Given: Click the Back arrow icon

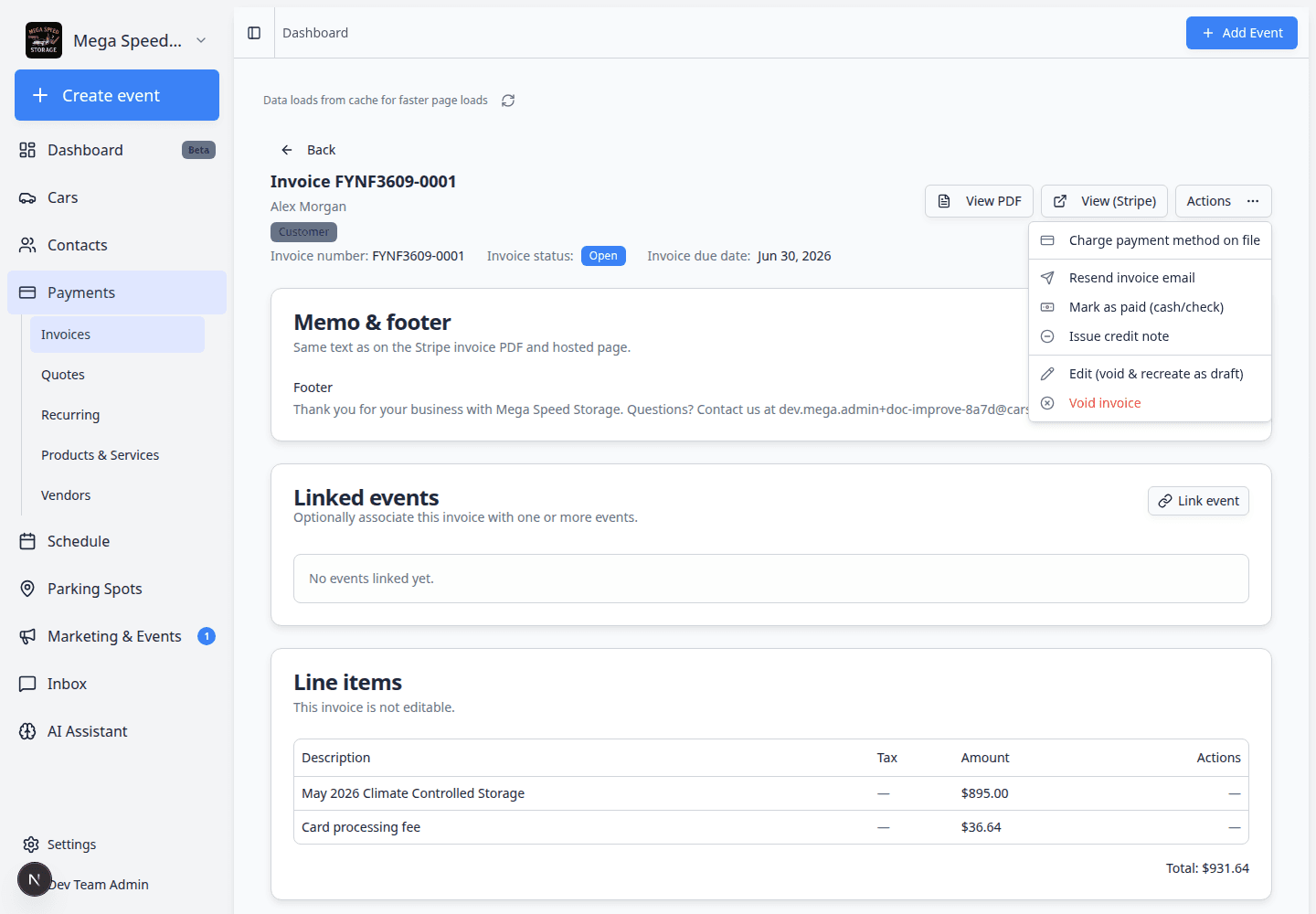Looking at the screenshot, I should tap(287, 150).
